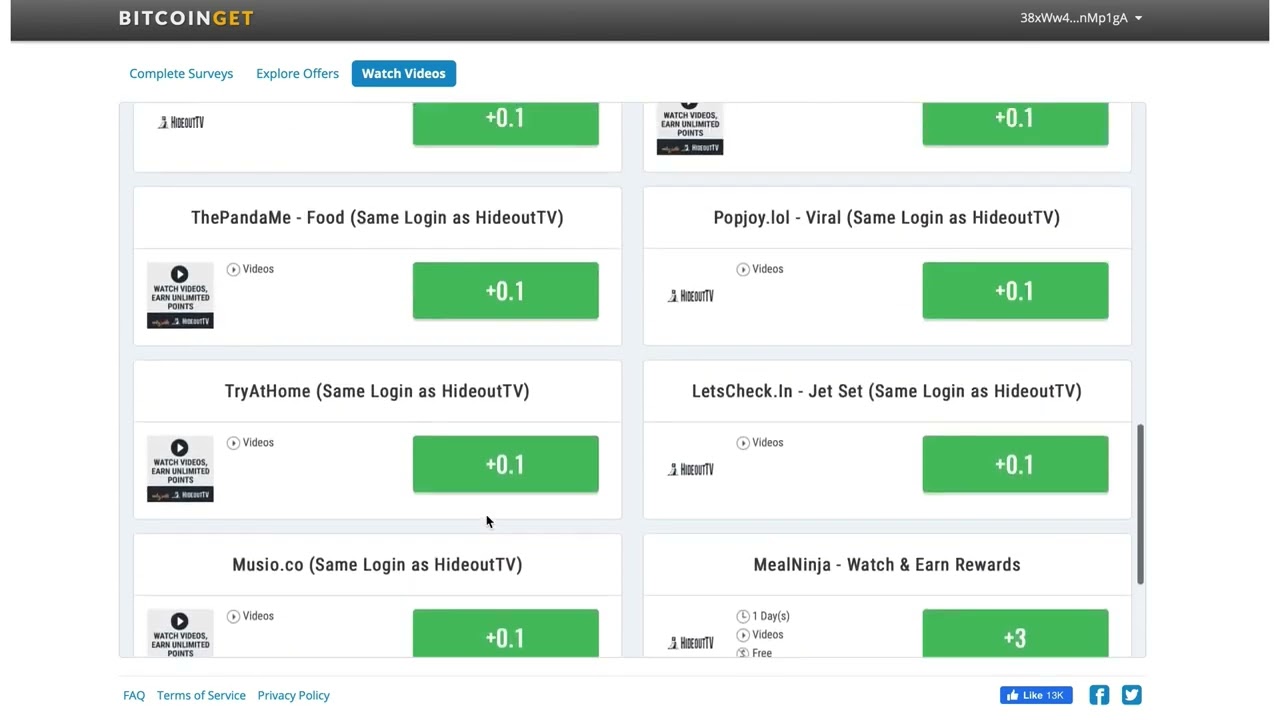Expand the 38xWw4...nMp1gA account dropdown
Image resolution: width=1280 pixels, height=720 pixels.
[x=1081, y=18]
